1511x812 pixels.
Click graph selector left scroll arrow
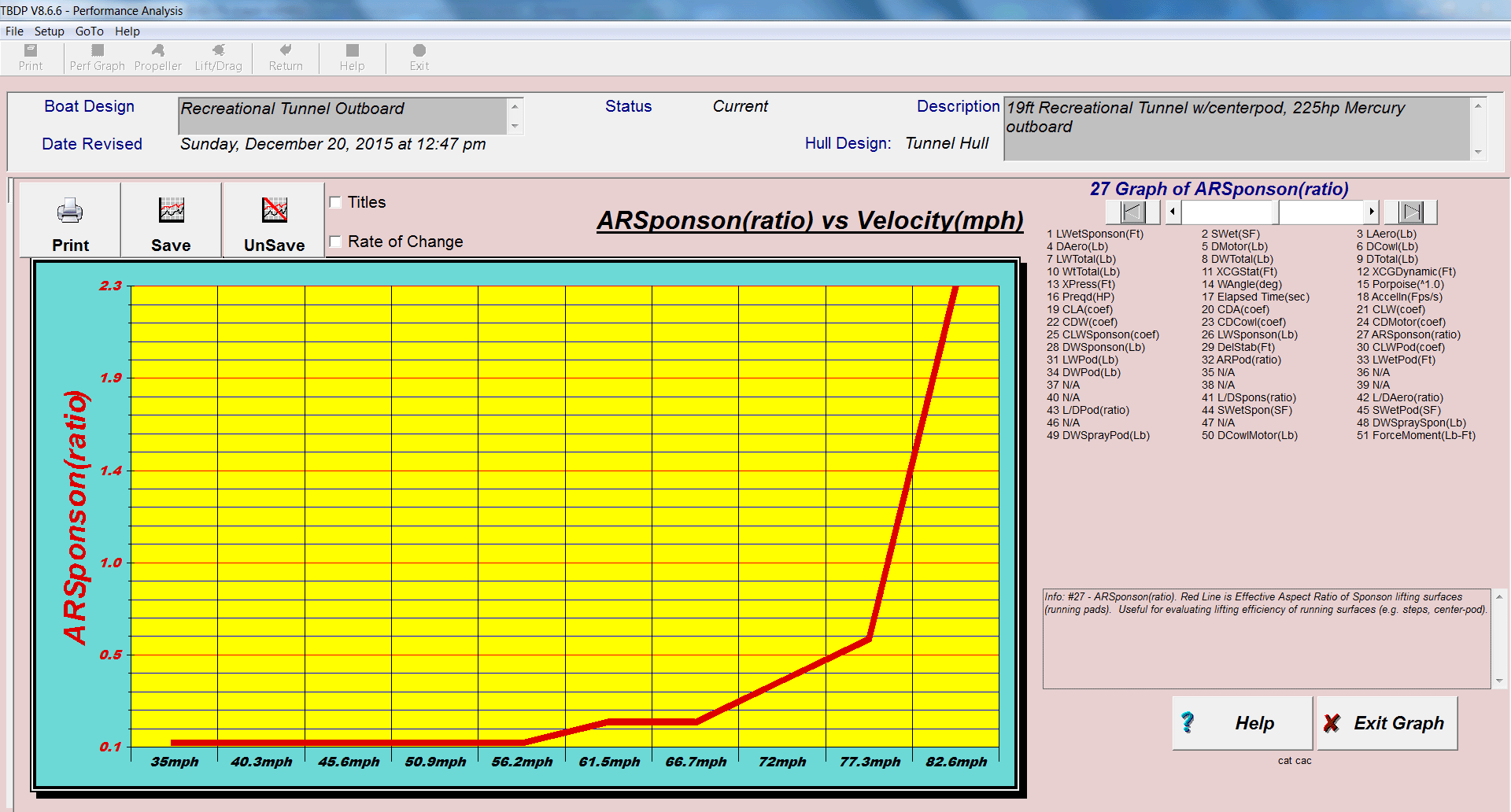click(1173, 211)
